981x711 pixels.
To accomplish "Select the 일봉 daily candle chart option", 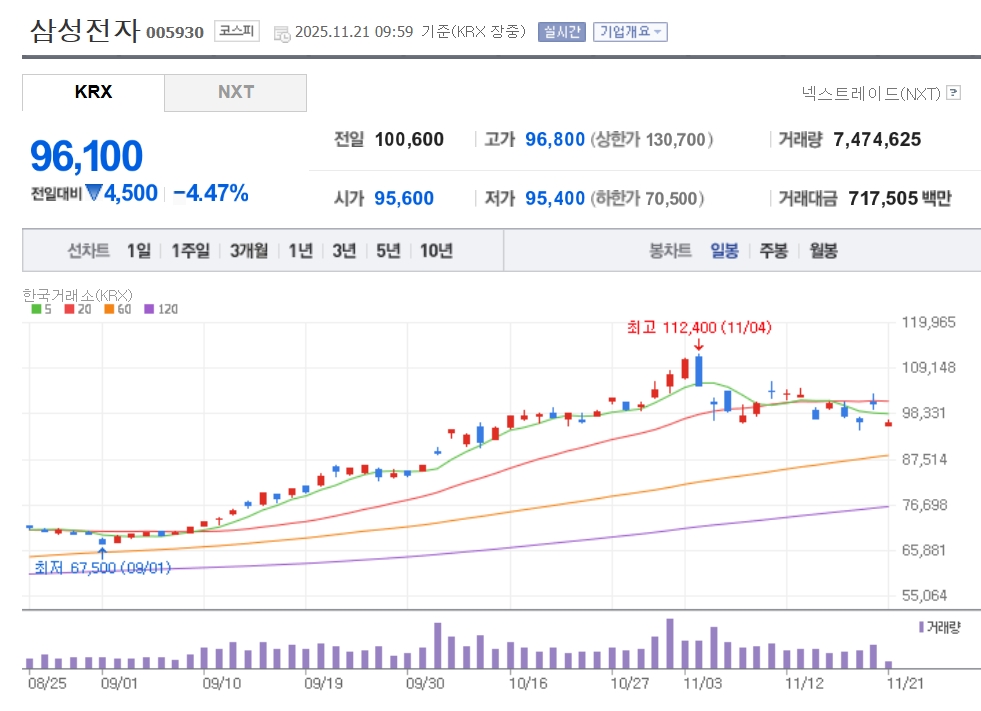I will click(724, 250).
